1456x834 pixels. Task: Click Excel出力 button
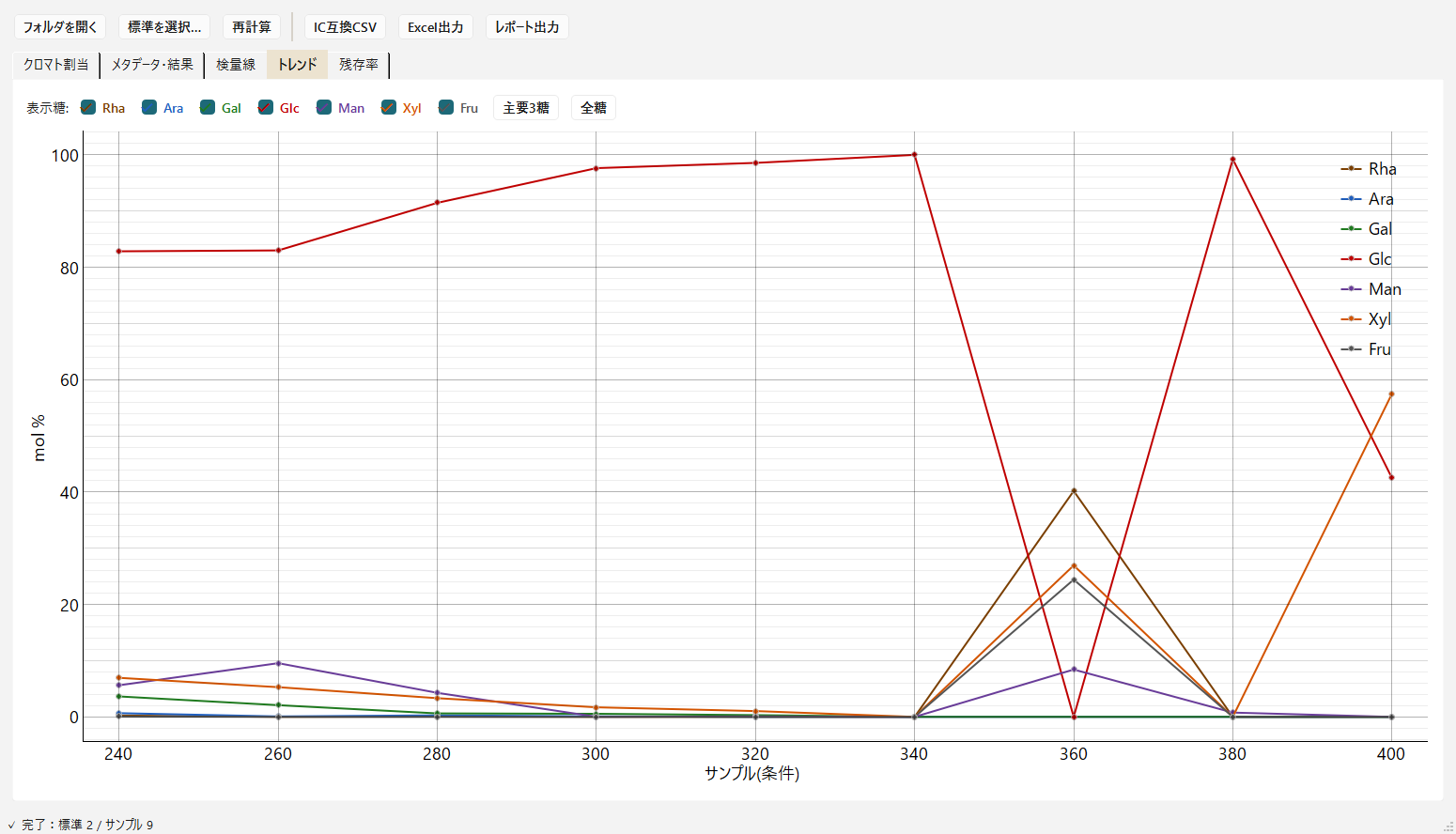pyautogui.click(x=436, y=27)
